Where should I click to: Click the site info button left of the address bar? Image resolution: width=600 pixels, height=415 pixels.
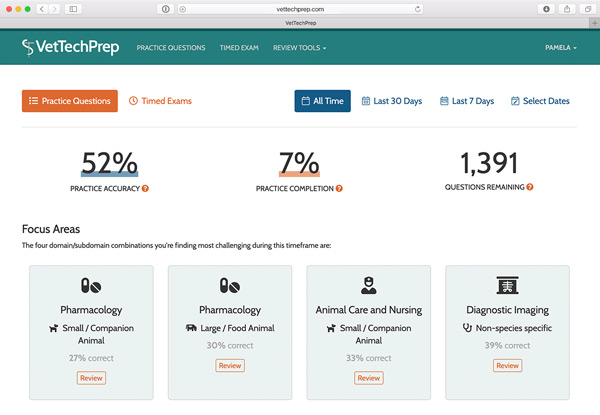(166, 9)
